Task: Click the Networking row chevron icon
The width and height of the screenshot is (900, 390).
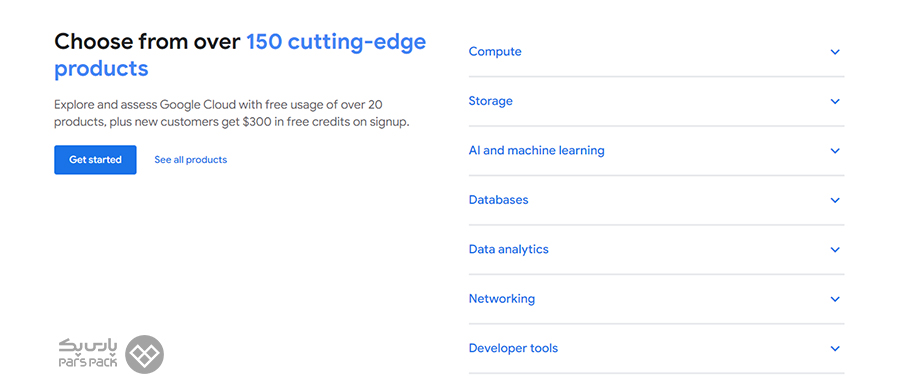Action: coord(835,299)
